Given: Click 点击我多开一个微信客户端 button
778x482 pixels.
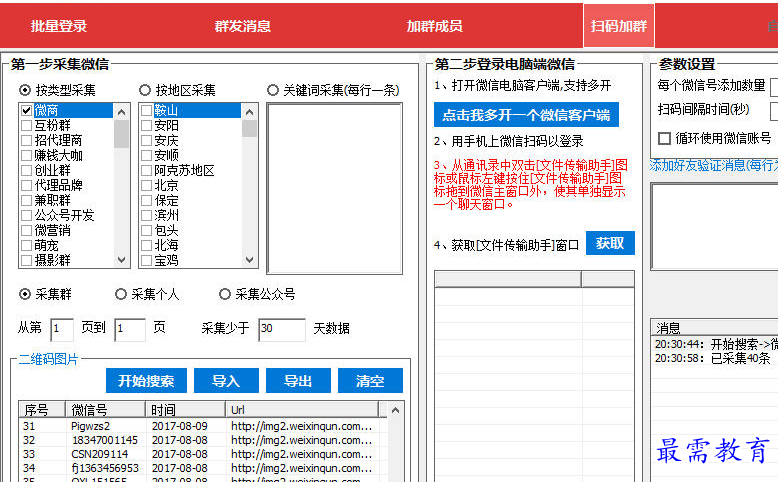Looking at the screenshot, I should pyautogui.click(x=526, y=115).
